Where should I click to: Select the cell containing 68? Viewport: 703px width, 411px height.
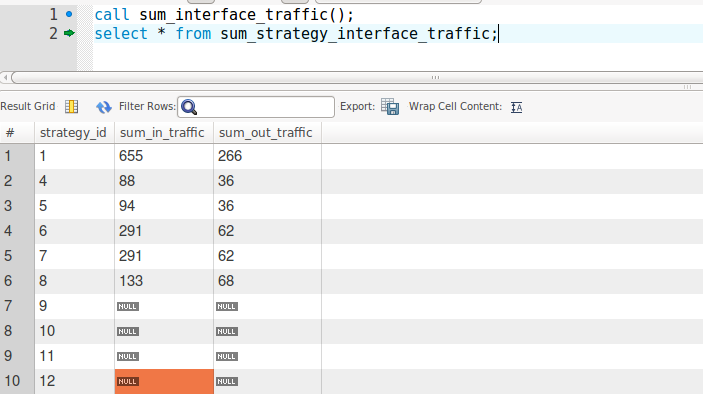point(268,281)
